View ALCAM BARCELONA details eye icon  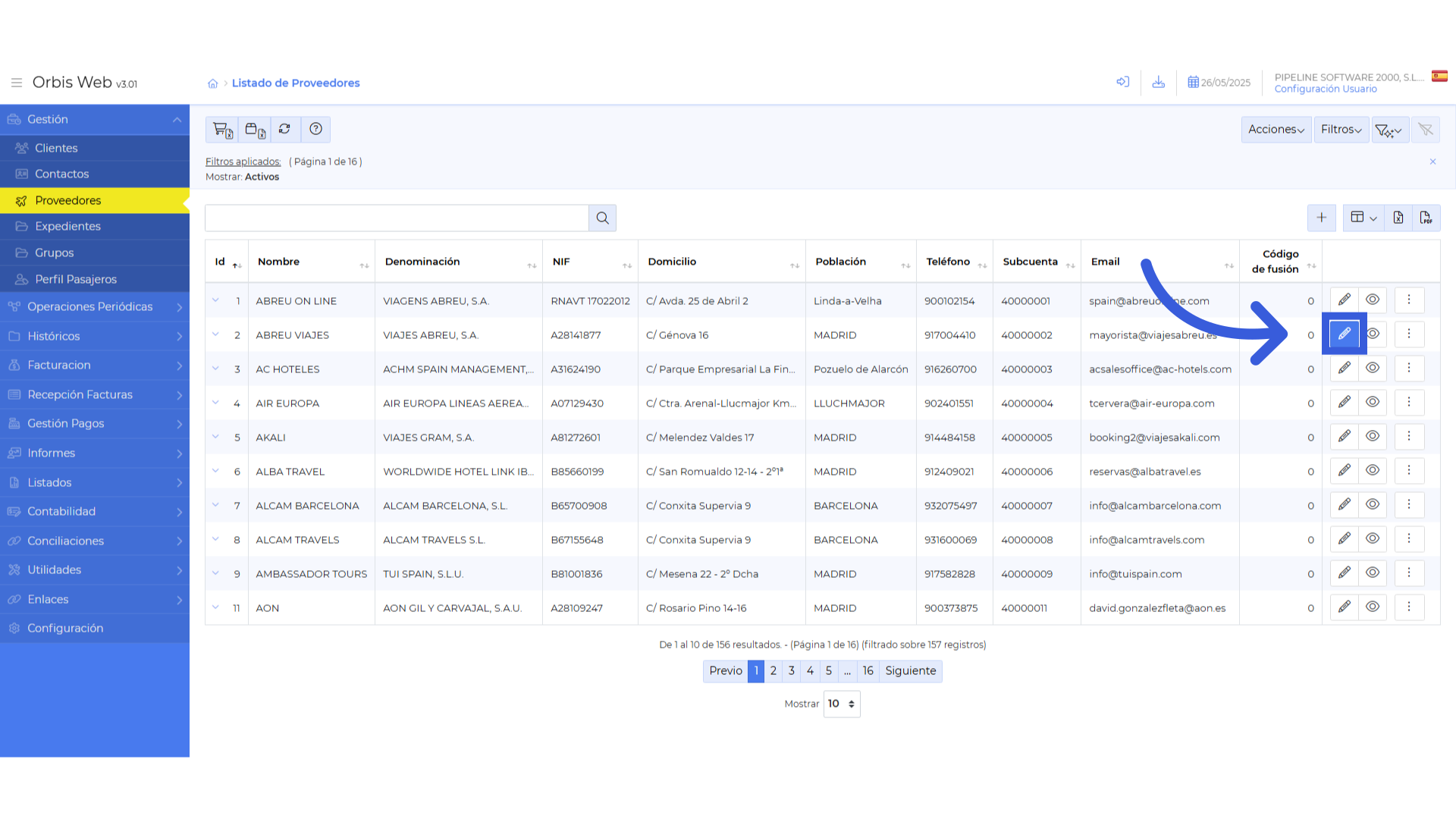1373,505
